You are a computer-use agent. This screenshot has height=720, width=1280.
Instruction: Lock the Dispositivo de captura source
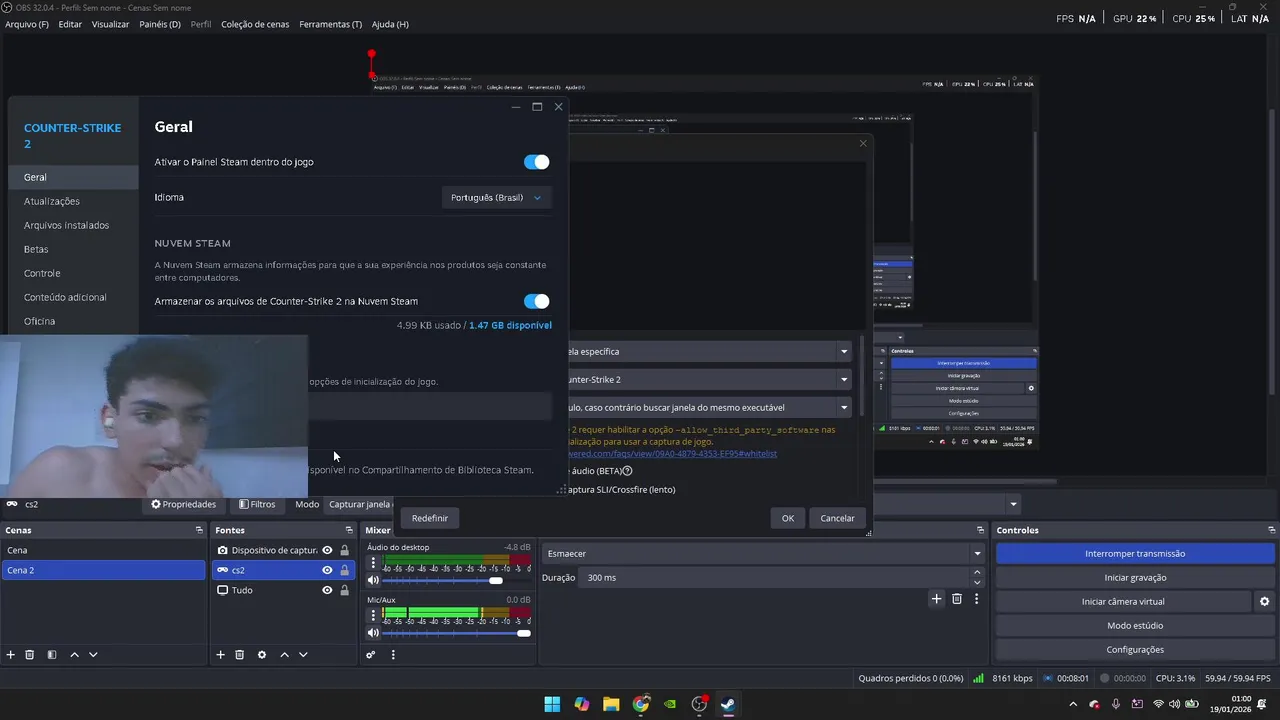pos(345,550)
